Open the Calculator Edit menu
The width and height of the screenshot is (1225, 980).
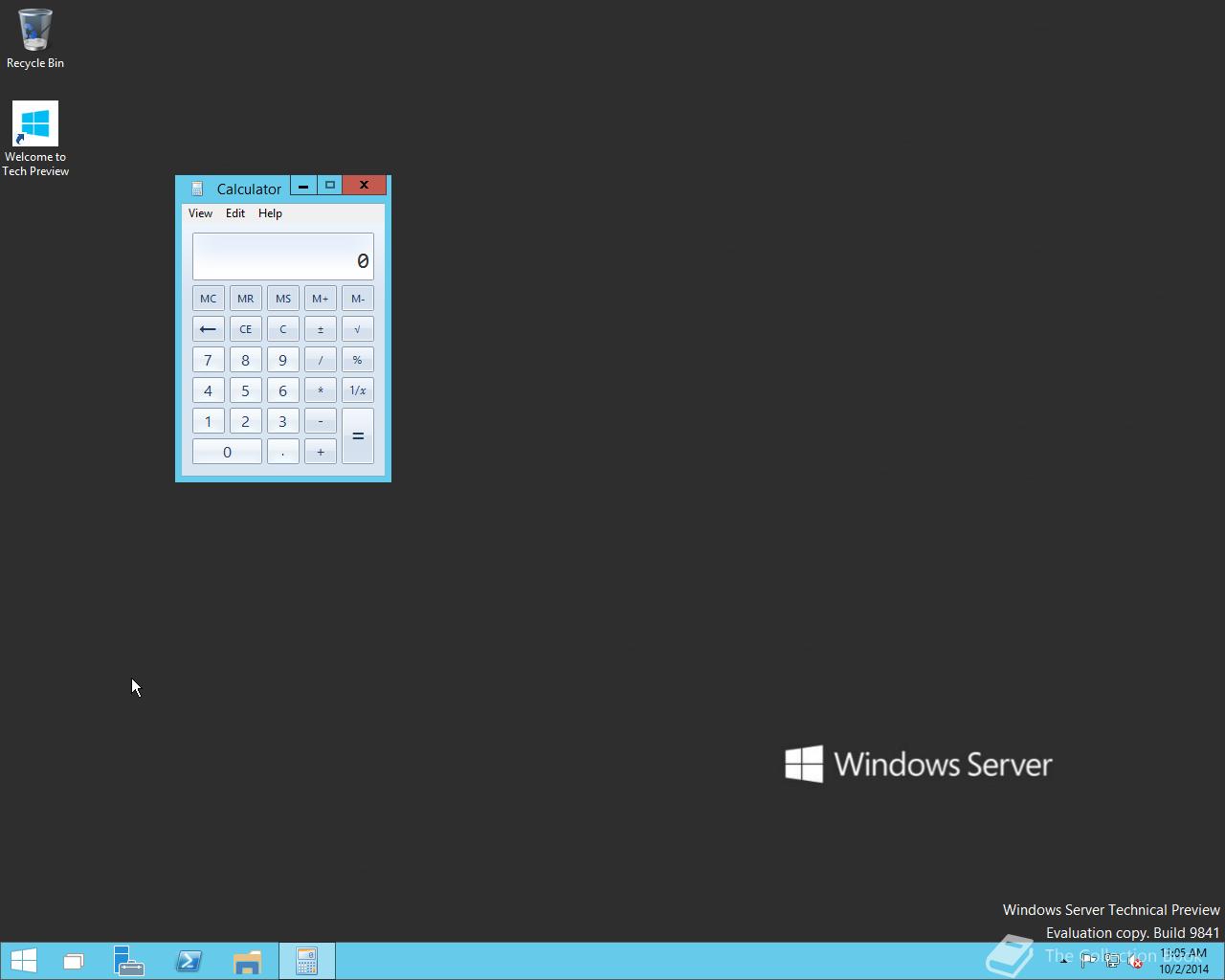(235, 213)
